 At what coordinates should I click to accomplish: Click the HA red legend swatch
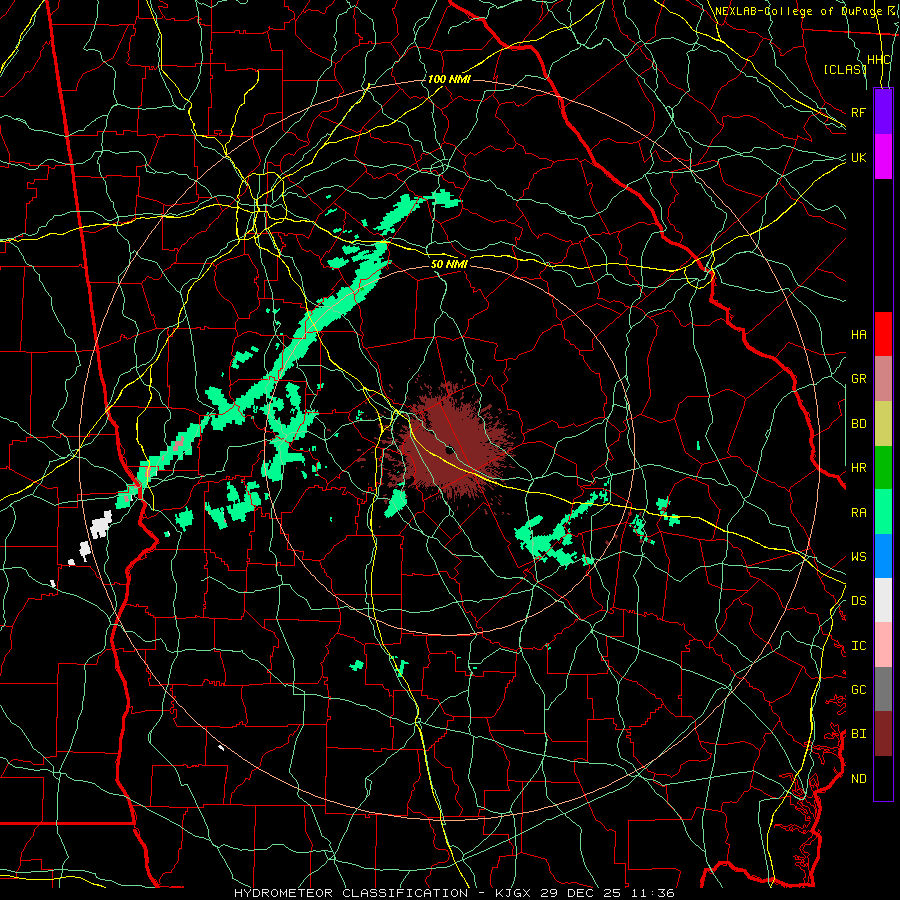pos(883,334)
